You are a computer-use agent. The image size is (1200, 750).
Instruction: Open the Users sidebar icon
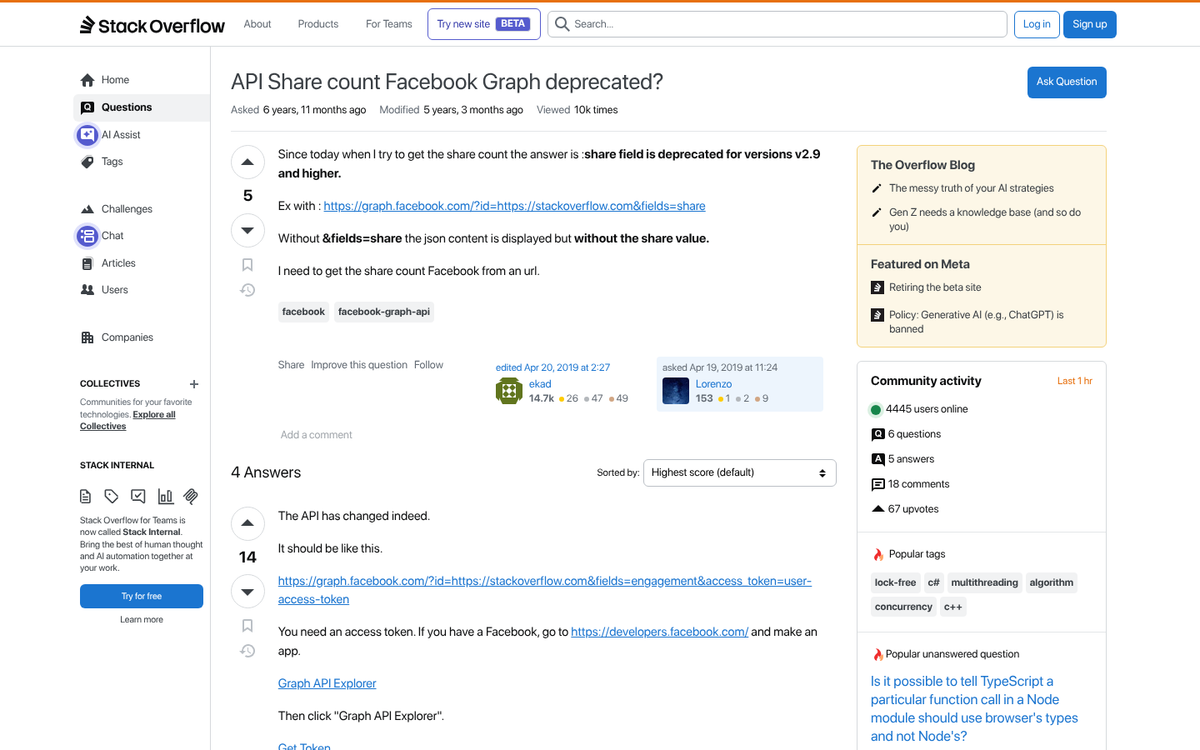(88, 290)
